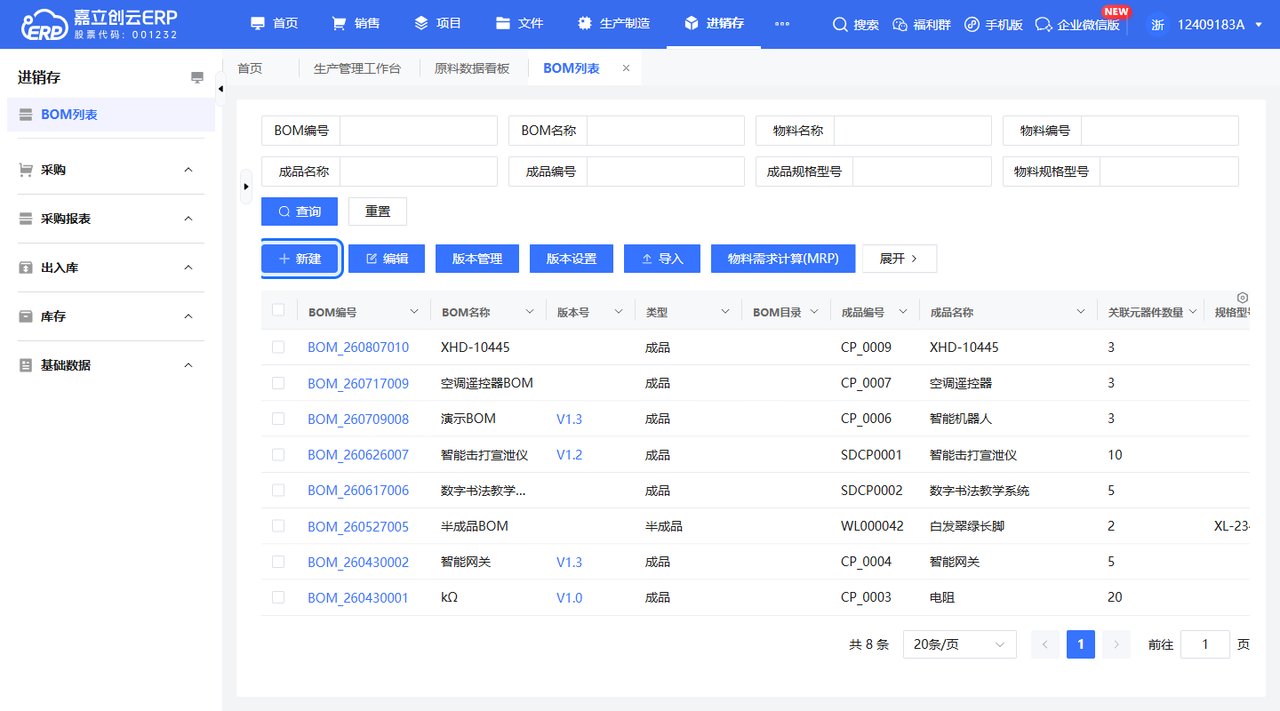Click the 重置 reset button

click(378, 212)
